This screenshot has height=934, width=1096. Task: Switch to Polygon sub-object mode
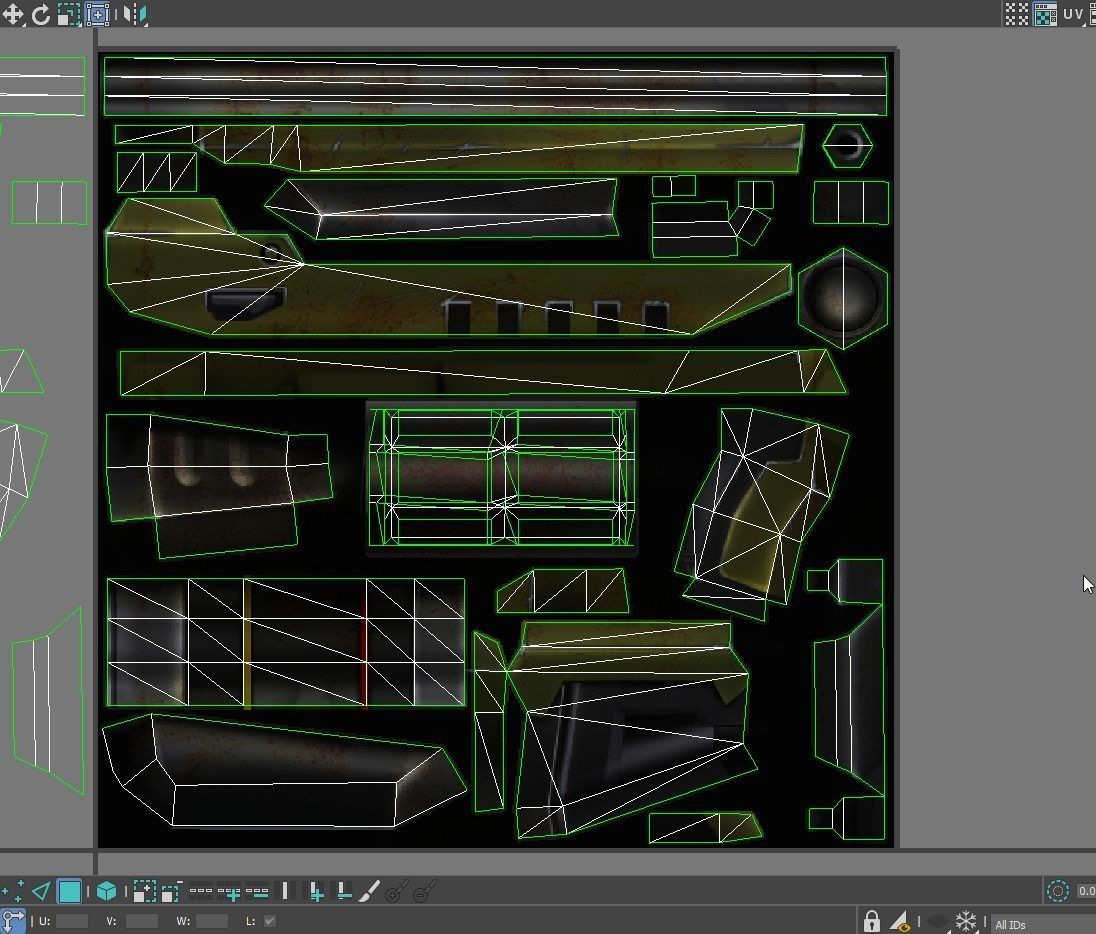pyautogui.click(x=69, y=891)
